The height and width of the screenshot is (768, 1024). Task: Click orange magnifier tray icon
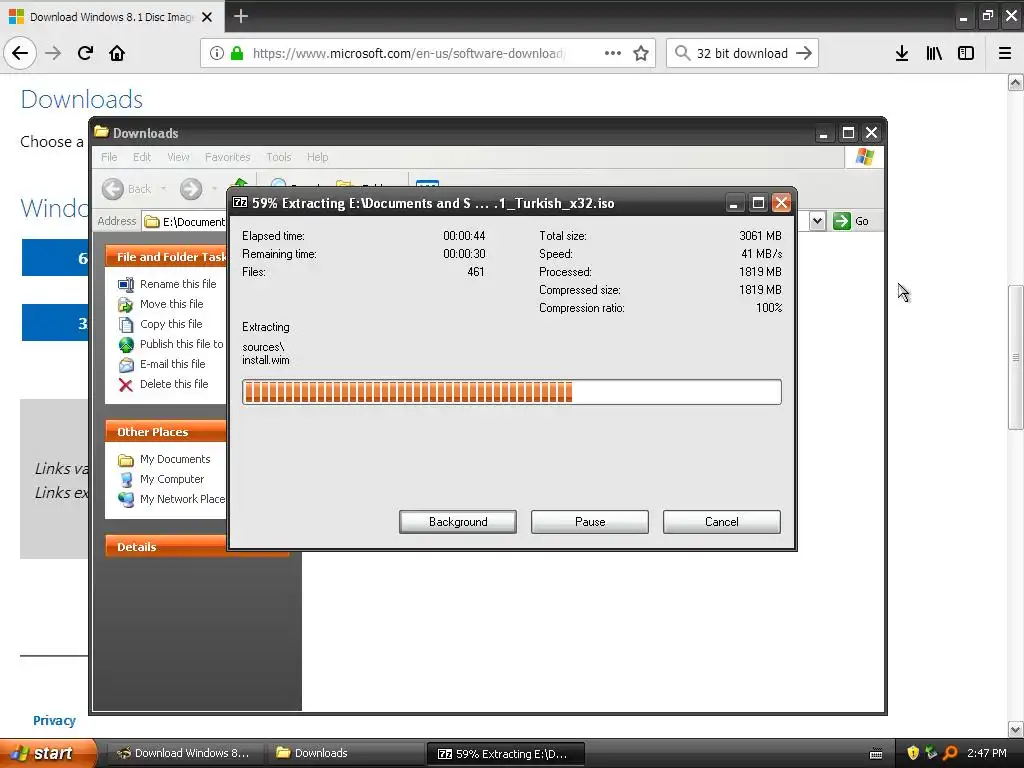(950, 753)
